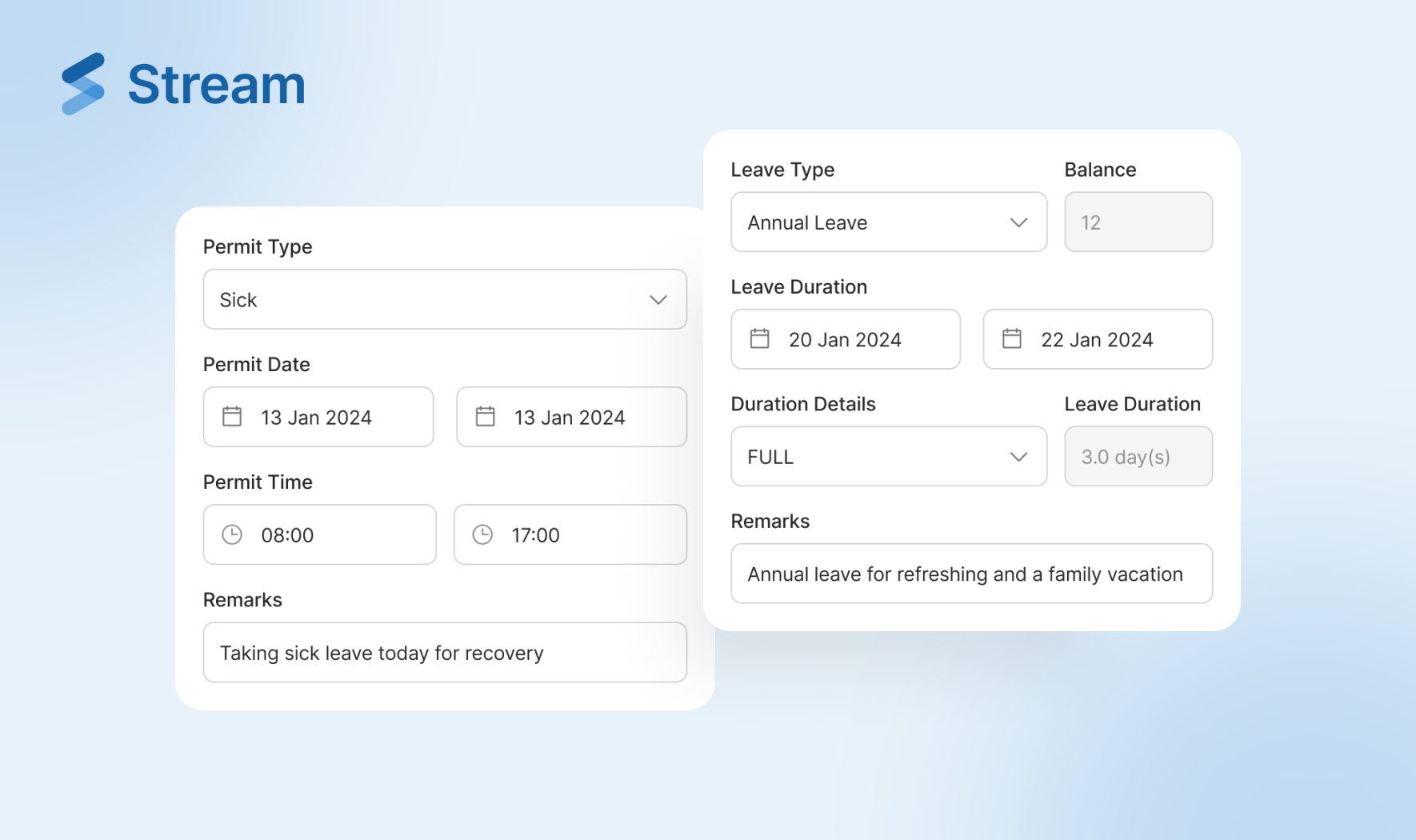
Task: Select the 3.0 day(s) leave duration field
Action: click(x=1138, y=457)
